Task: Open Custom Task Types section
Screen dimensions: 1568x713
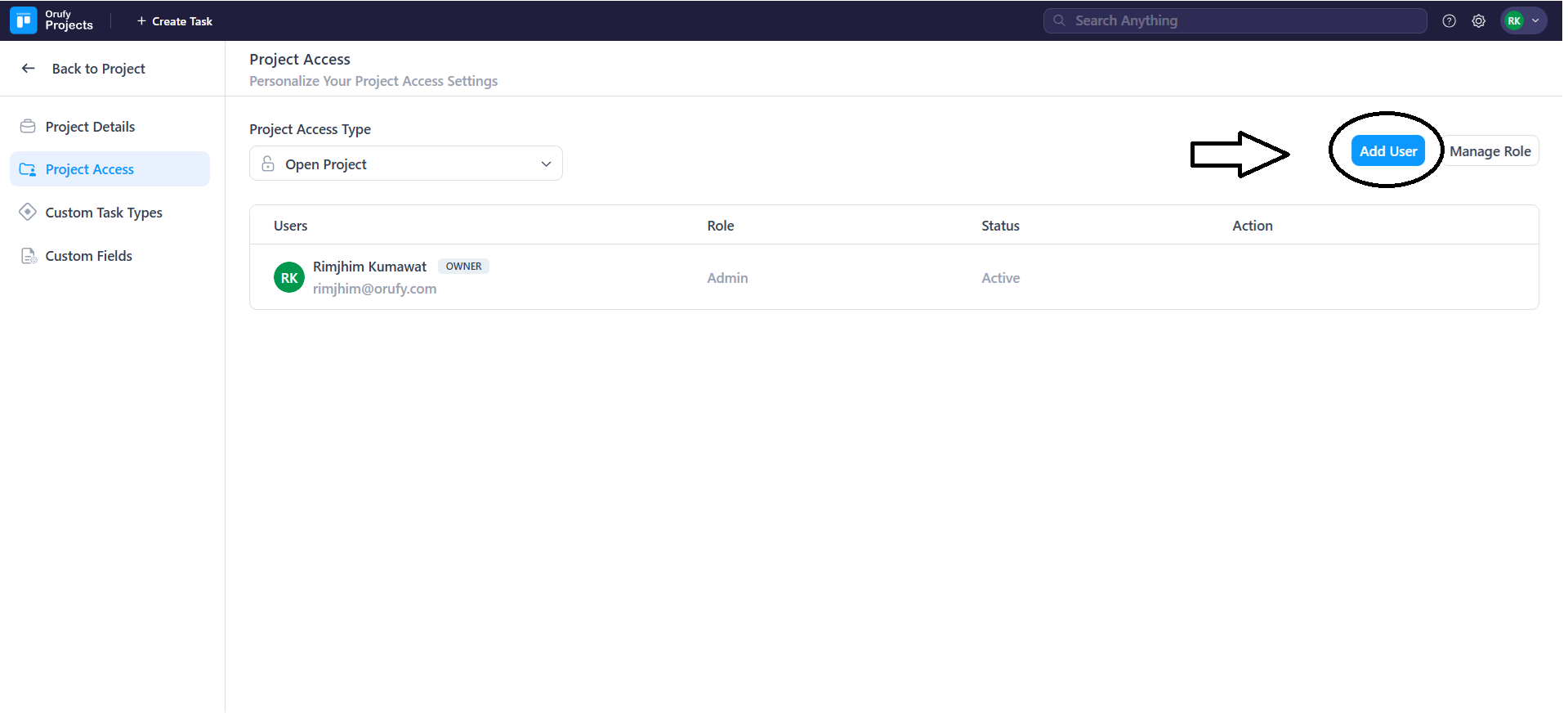Action: (x=104, y=213)
